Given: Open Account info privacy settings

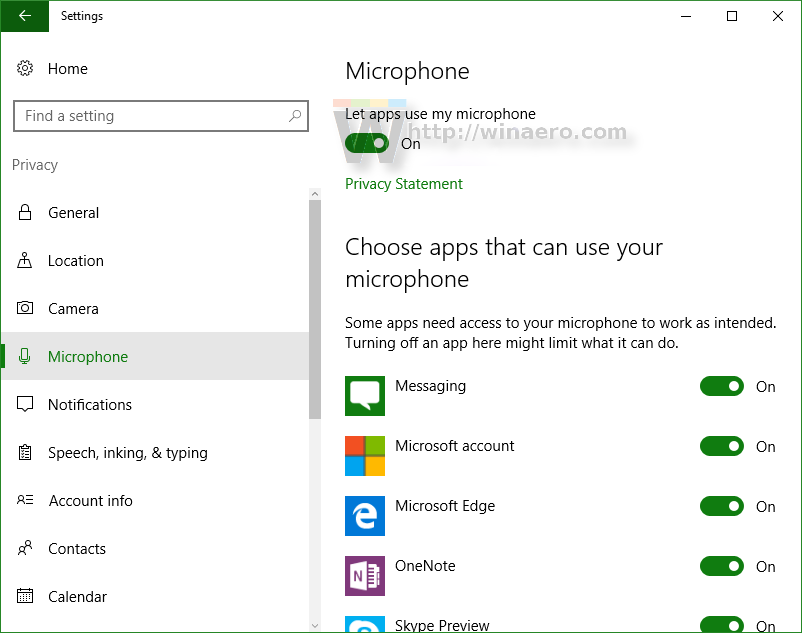Looking at the screenshot, I should click(x=155, y=500).
